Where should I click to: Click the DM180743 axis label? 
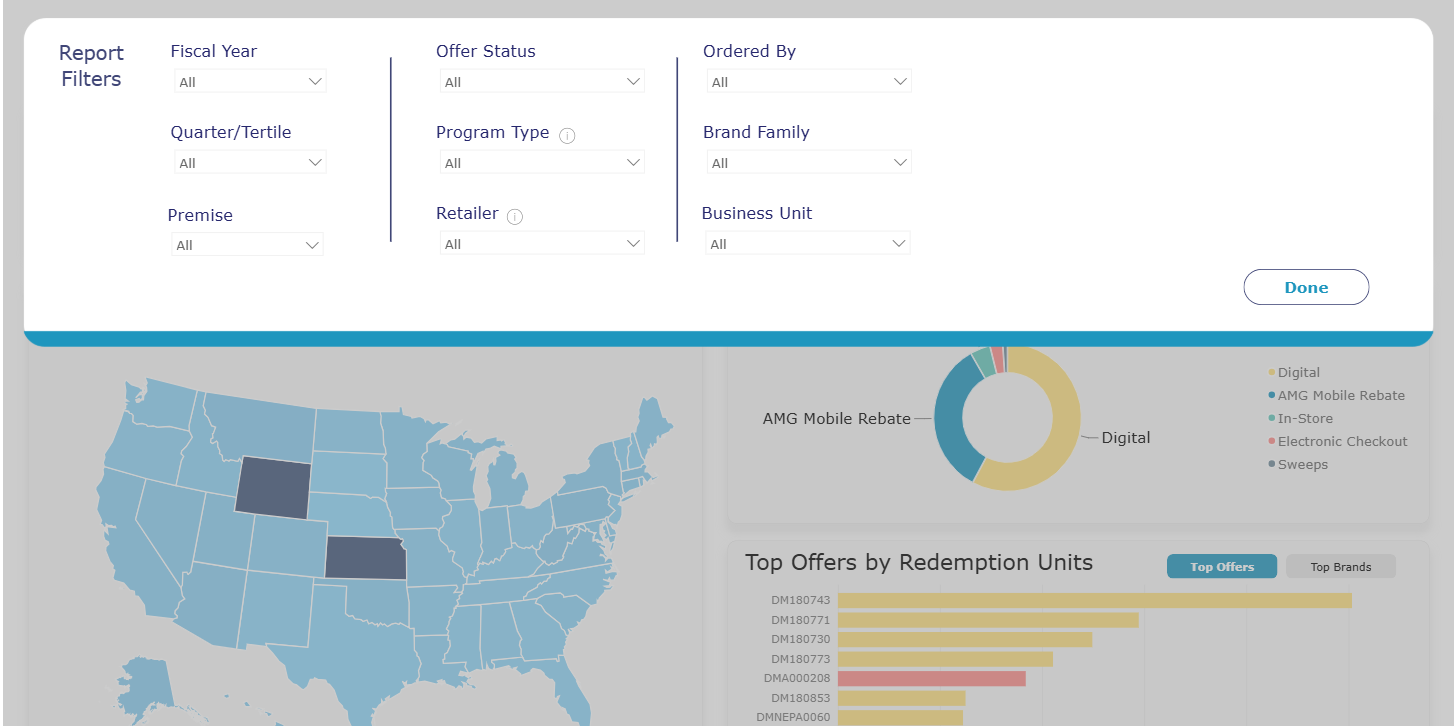(801, 601)
